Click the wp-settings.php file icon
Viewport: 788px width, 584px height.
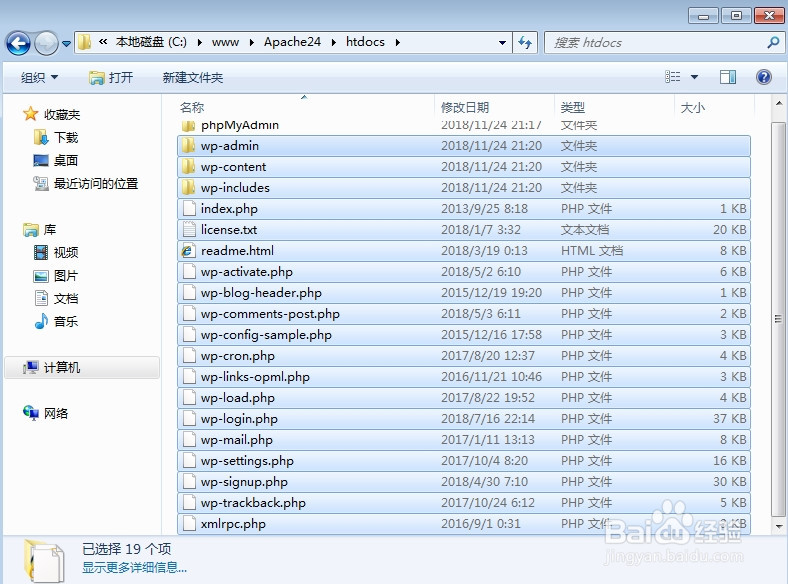coord(189,461)
